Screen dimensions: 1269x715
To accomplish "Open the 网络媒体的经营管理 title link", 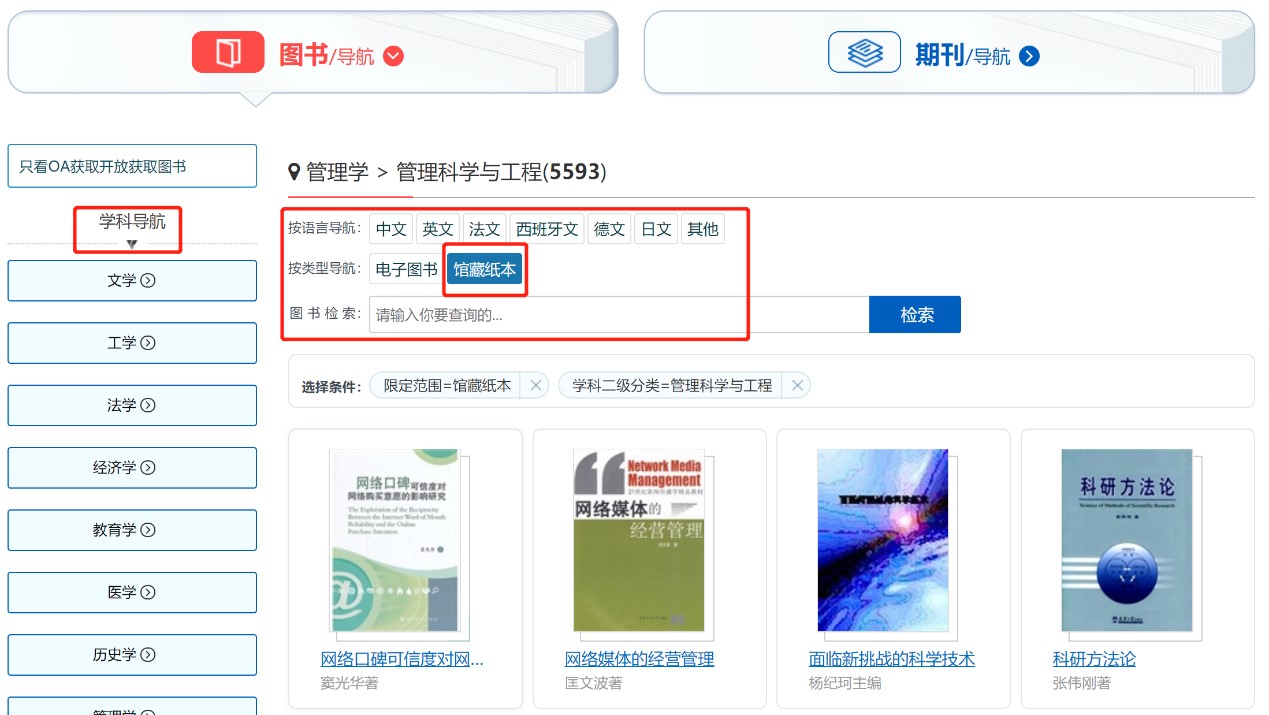I will (x=640, y=659).
